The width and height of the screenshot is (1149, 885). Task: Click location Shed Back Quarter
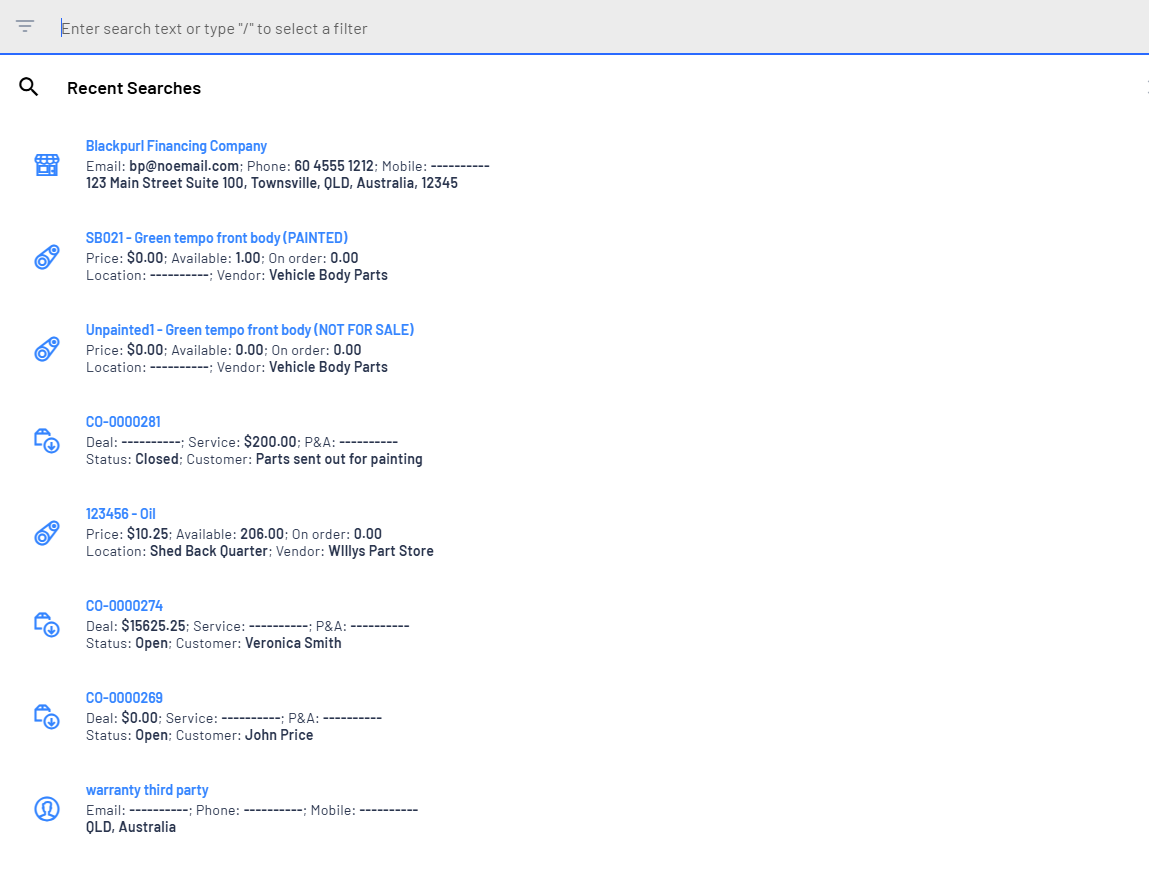tap(209, 551)
